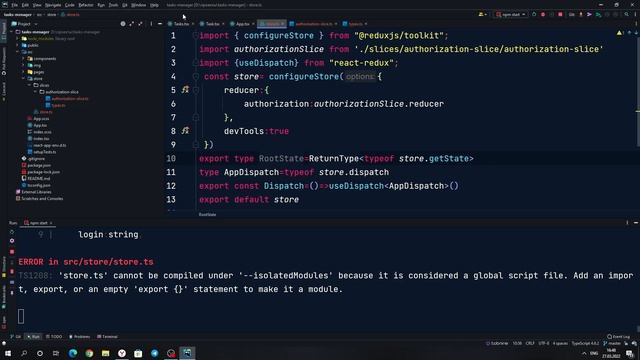Click ERROR in src/store/store.ts line
The image size is (640, 360).
point(86,262)
